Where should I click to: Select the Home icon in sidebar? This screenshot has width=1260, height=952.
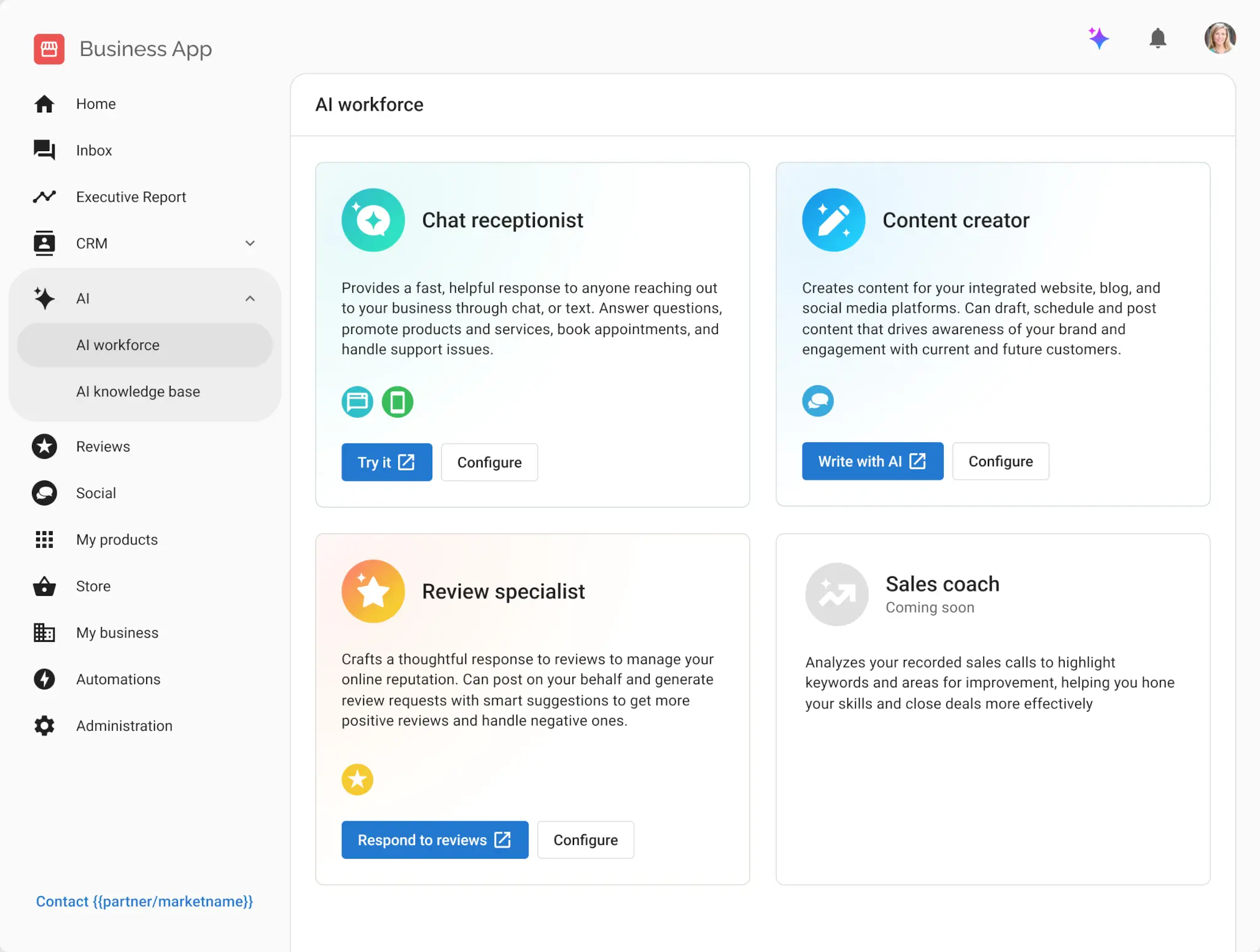[44, 104]
